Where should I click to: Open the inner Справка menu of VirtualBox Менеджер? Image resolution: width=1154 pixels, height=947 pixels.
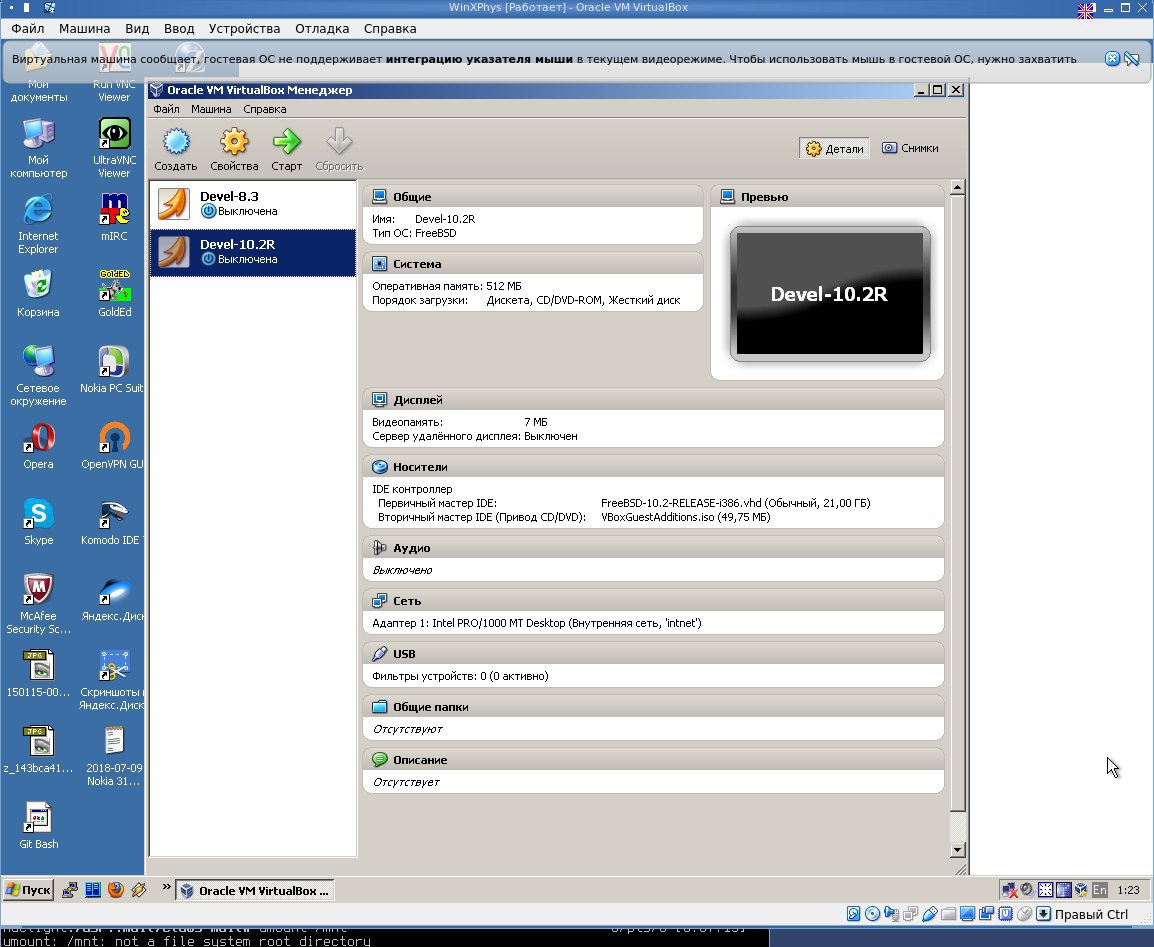tap(265, 109)
